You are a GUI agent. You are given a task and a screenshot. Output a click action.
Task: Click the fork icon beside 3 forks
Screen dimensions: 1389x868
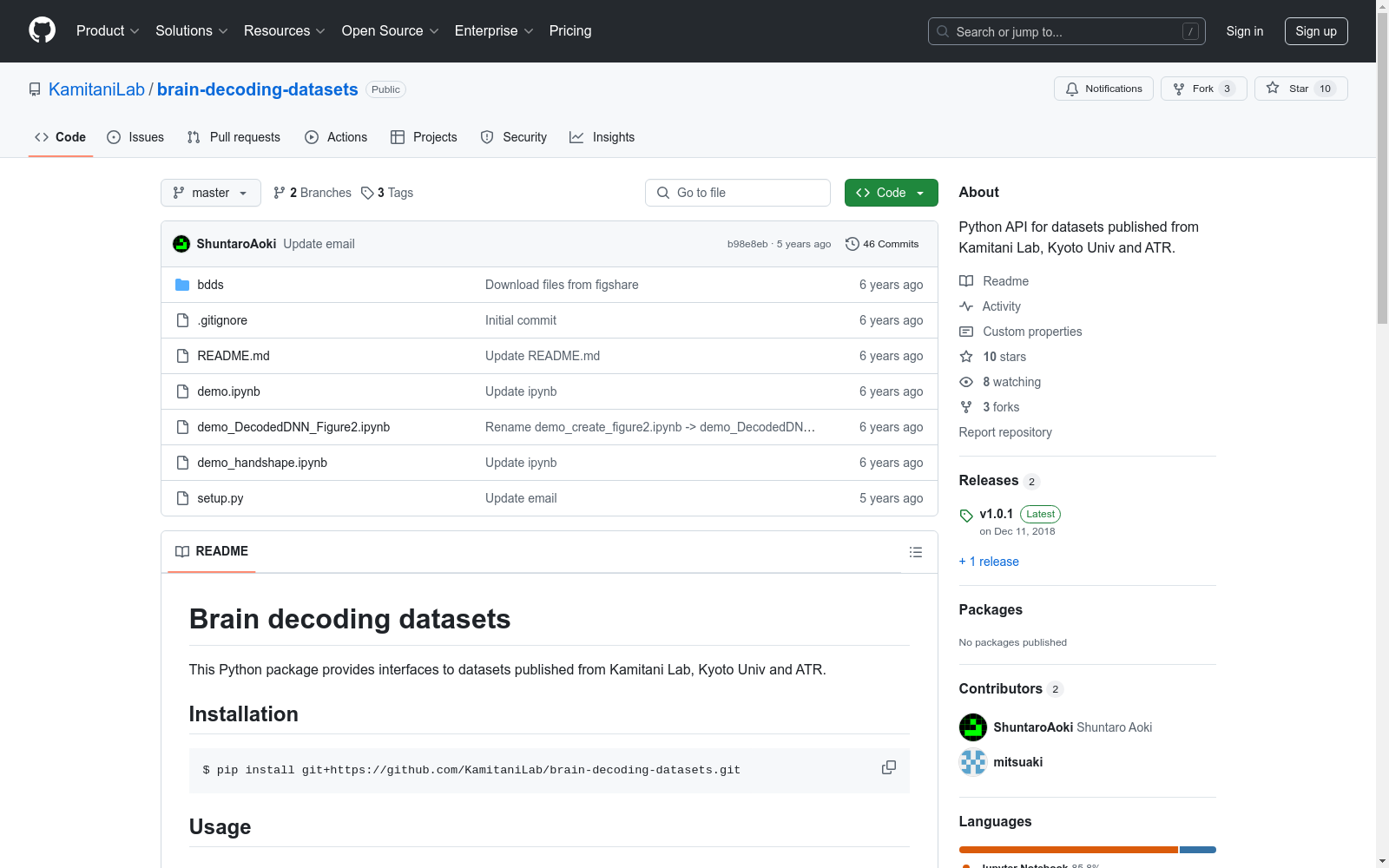966,407
